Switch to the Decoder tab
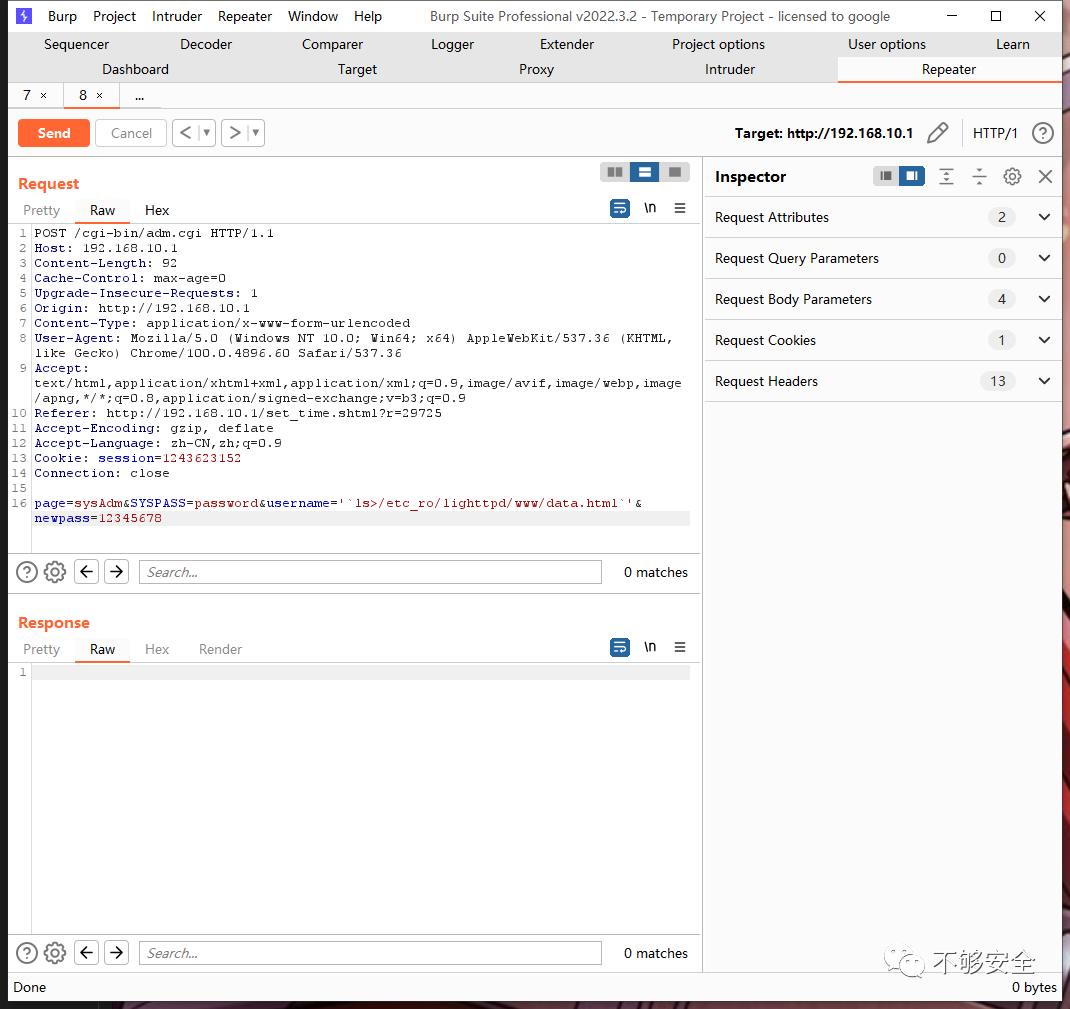1070x1009 pixels. [206, 44]
